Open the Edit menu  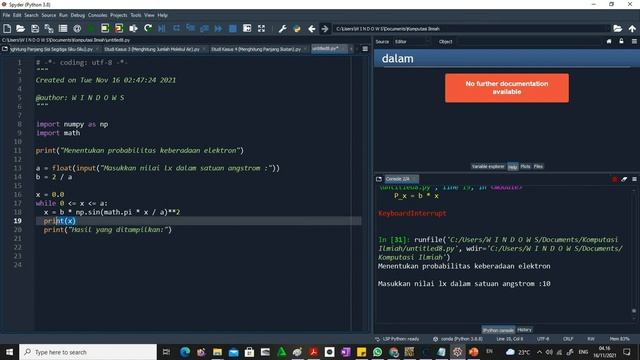(17, 15)
